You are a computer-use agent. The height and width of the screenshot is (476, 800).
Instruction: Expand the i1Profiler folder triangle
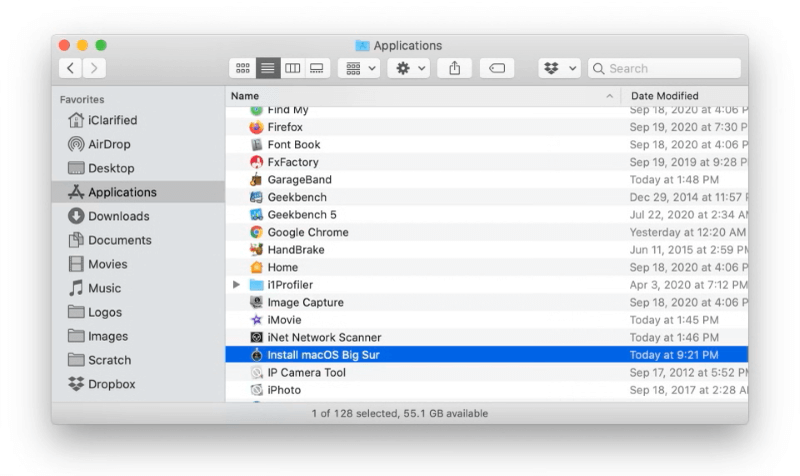point(236,285)
